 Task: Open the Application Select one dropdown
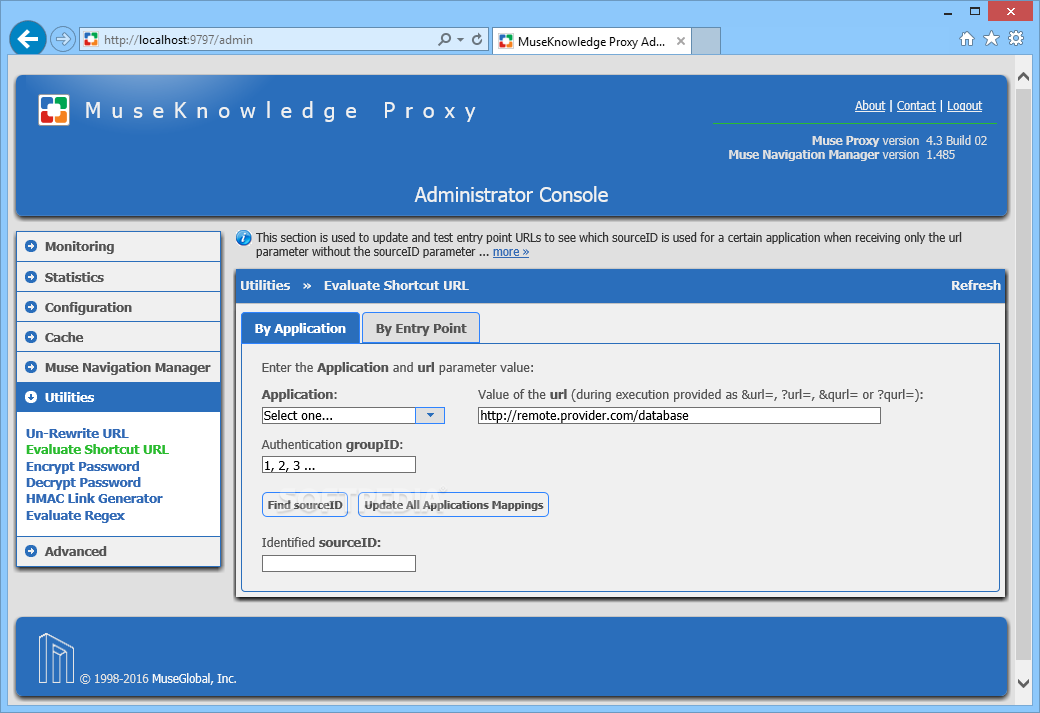point(353,415)
